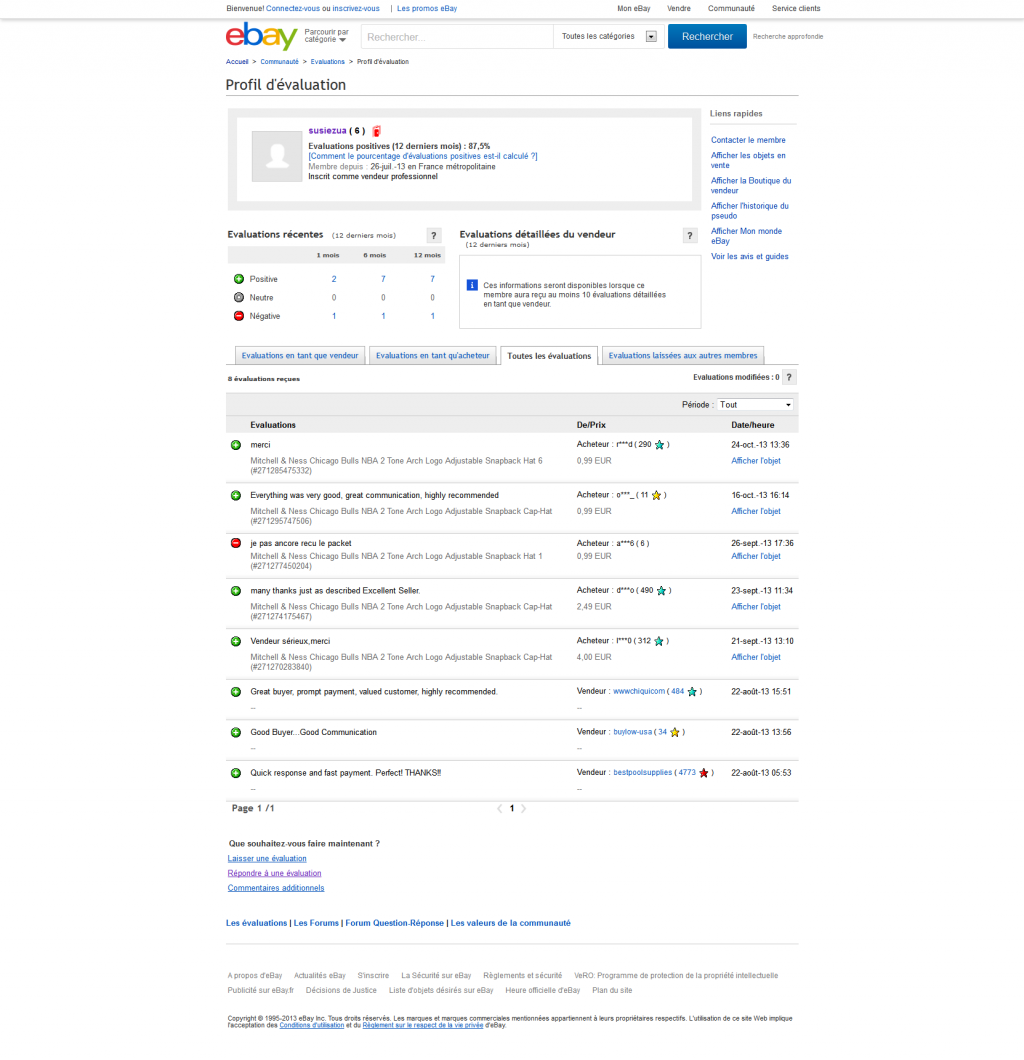The height and width of the screenshot is (1060, 1024).
Task: Click Afficher l'objet for 24-oct.-13 feedback
Action: (756, 461)
